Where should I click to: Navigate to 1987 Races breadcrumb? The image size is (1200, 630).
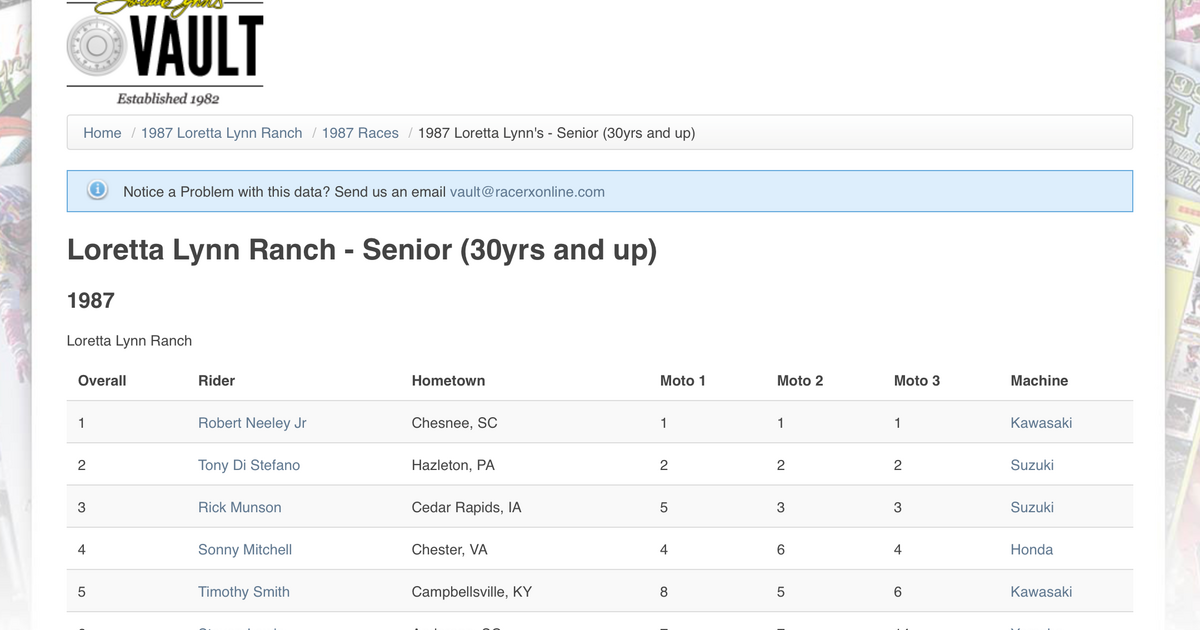pyautogui.click(x=360, y=133)
